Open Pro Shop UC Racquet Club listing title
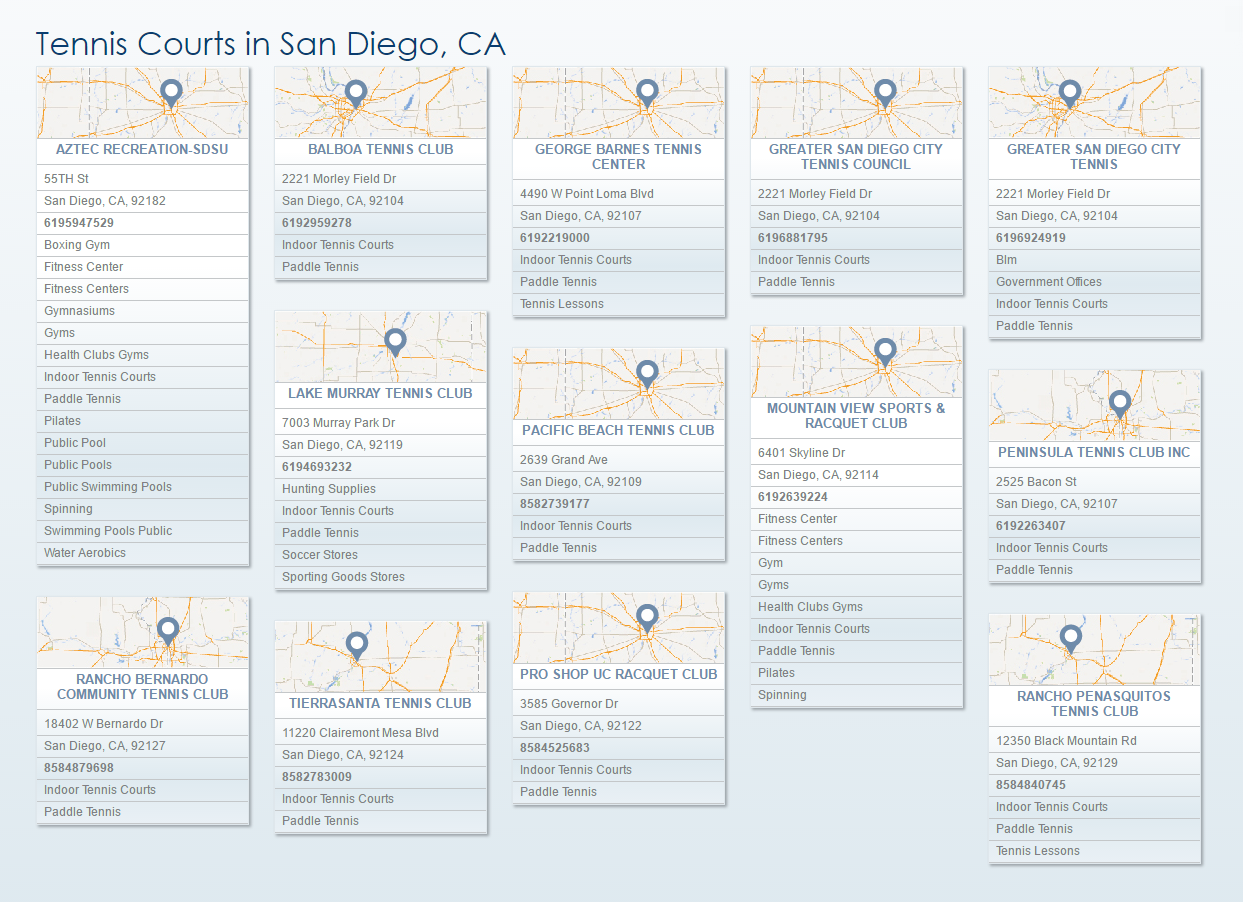The height and width of the screenshot is (902, 1243). [618, 674]
